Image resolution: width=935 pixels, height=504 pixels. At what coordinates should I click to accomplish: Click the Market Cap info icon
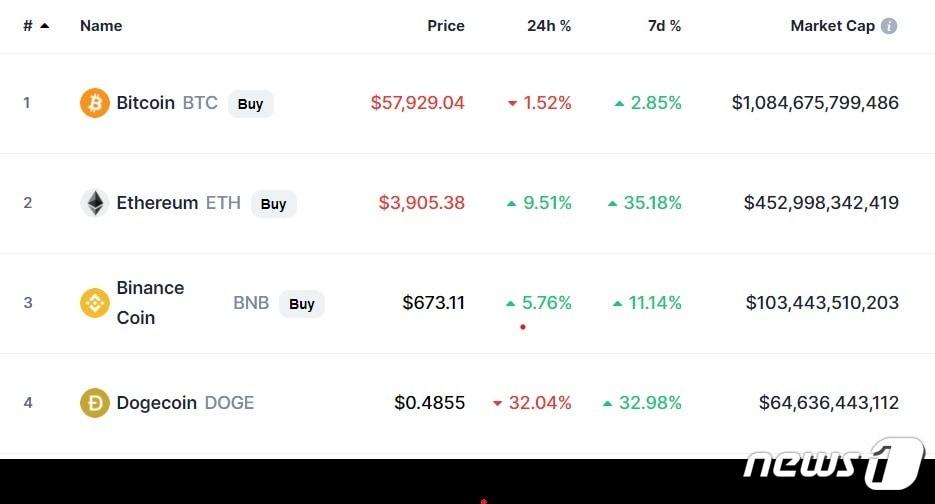point(889,26)
